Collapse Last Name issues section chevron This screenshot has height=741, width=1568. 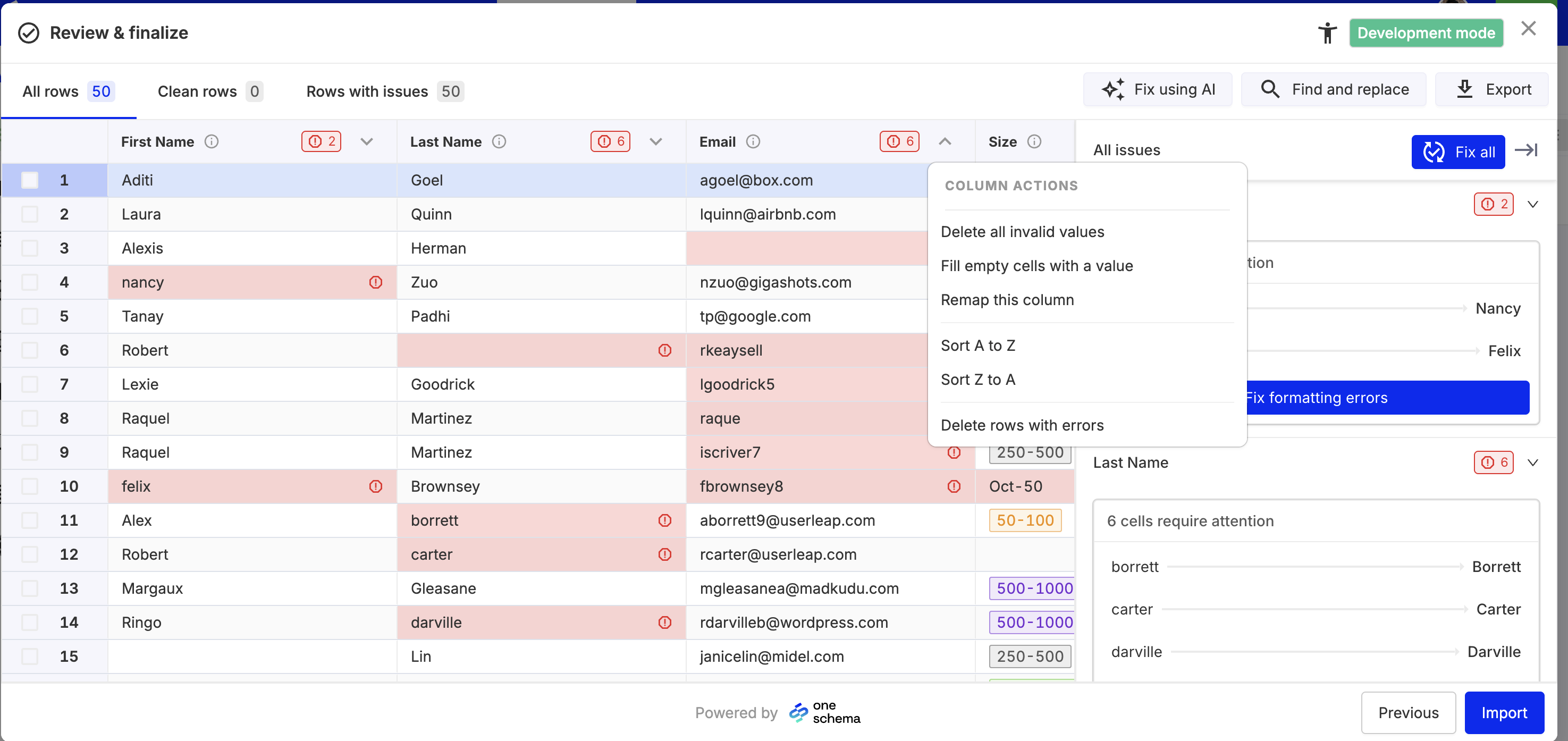(x=1533, y=463)
